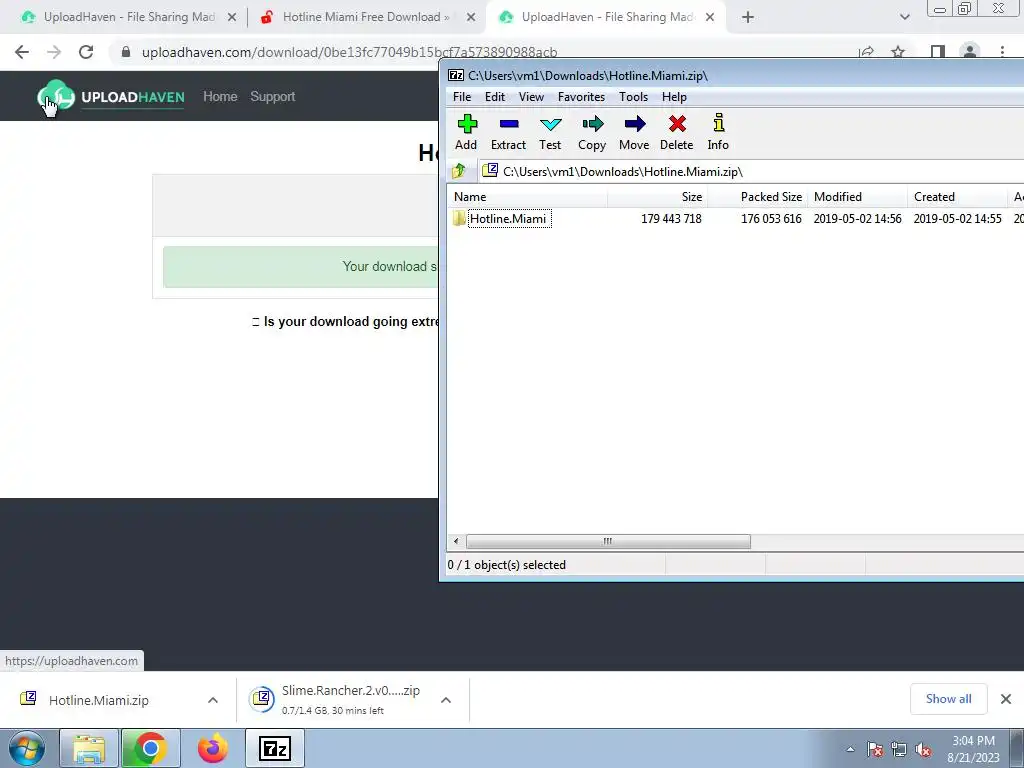Screen dimensions: 1024x768
Task: Click the muted volume tray icon
Action: click(923, 750)
